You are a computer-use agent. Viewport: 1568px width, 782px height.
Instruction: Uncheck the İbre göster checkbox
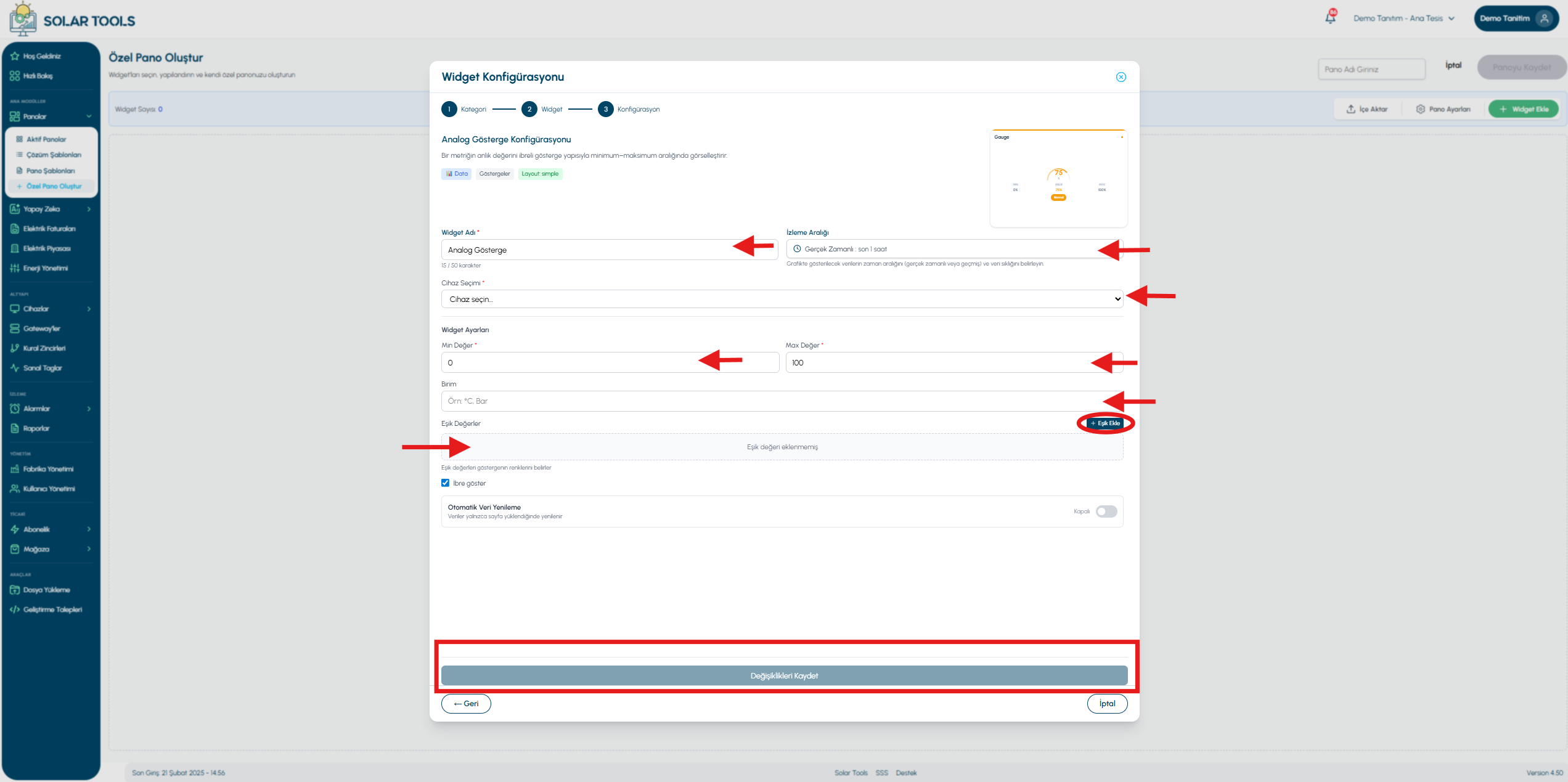445,483
